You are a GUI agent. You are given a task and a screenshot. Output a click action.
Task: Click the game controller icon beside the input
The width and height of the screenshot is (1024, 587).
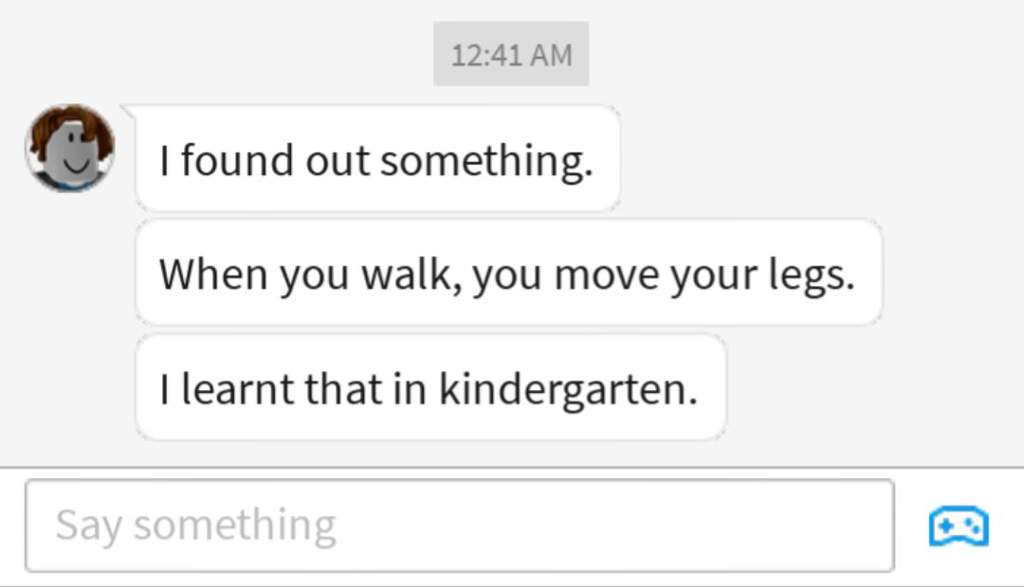pyautogui.click(x=959, y=526)
